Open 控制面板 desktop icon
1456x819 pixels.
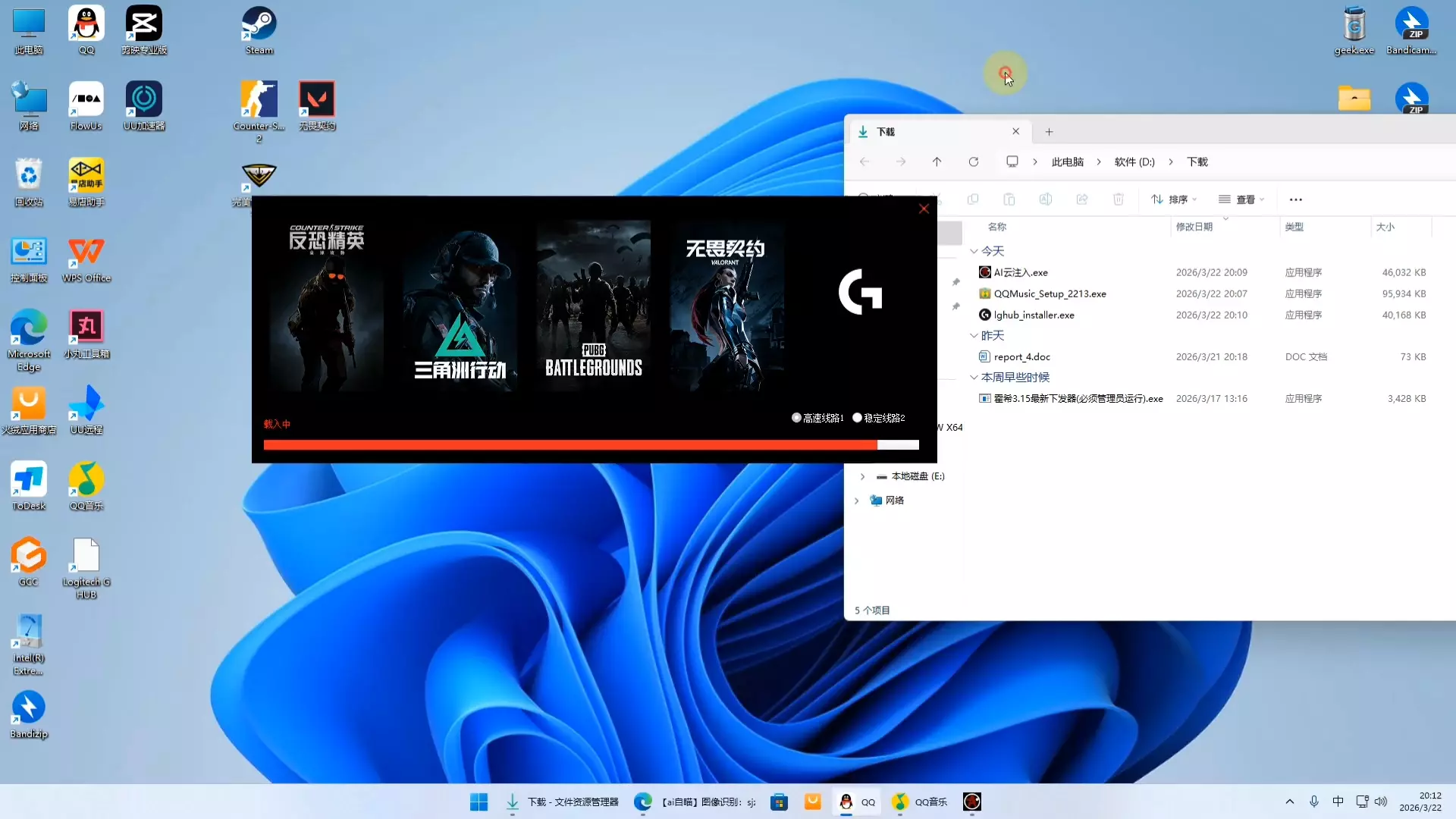tap(29, 259)
